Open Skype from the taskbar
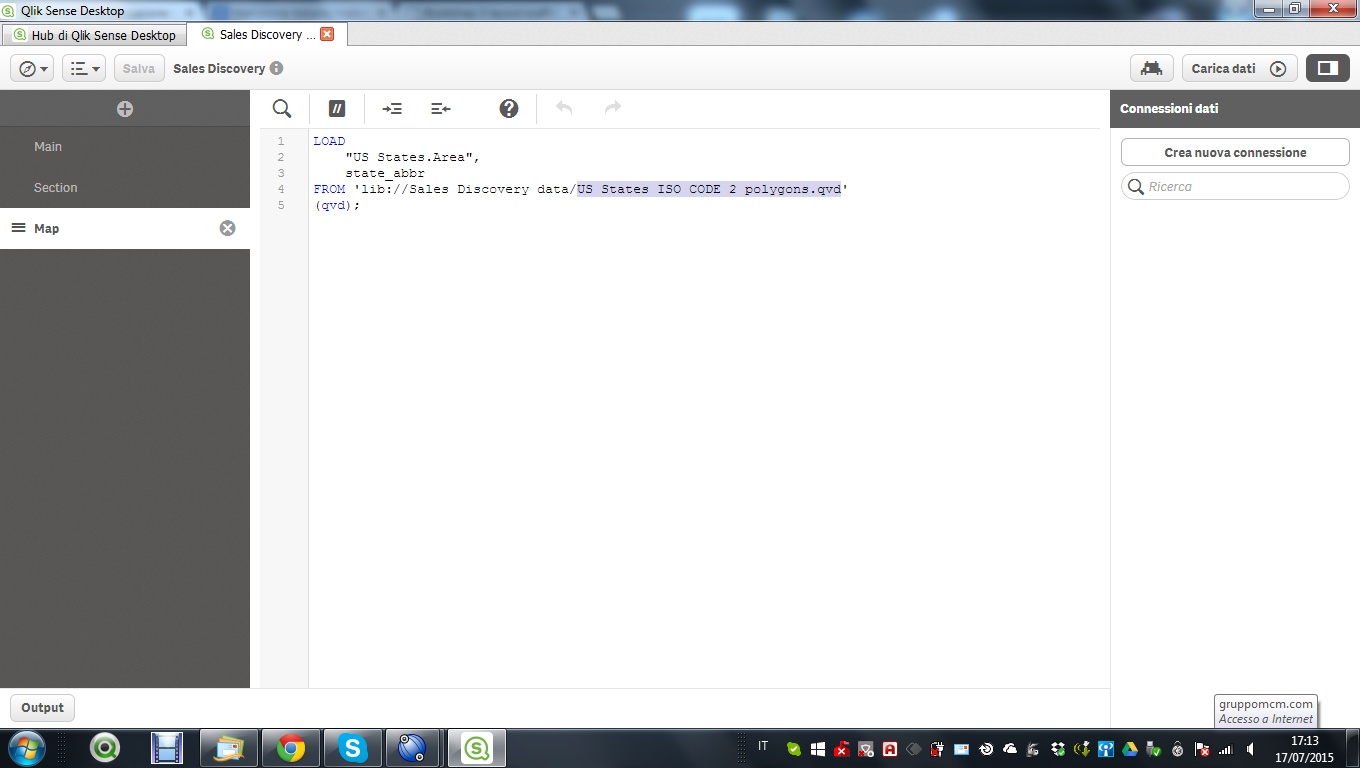Viewport: 1360px width, 768px height. click(x=352, y=747)
